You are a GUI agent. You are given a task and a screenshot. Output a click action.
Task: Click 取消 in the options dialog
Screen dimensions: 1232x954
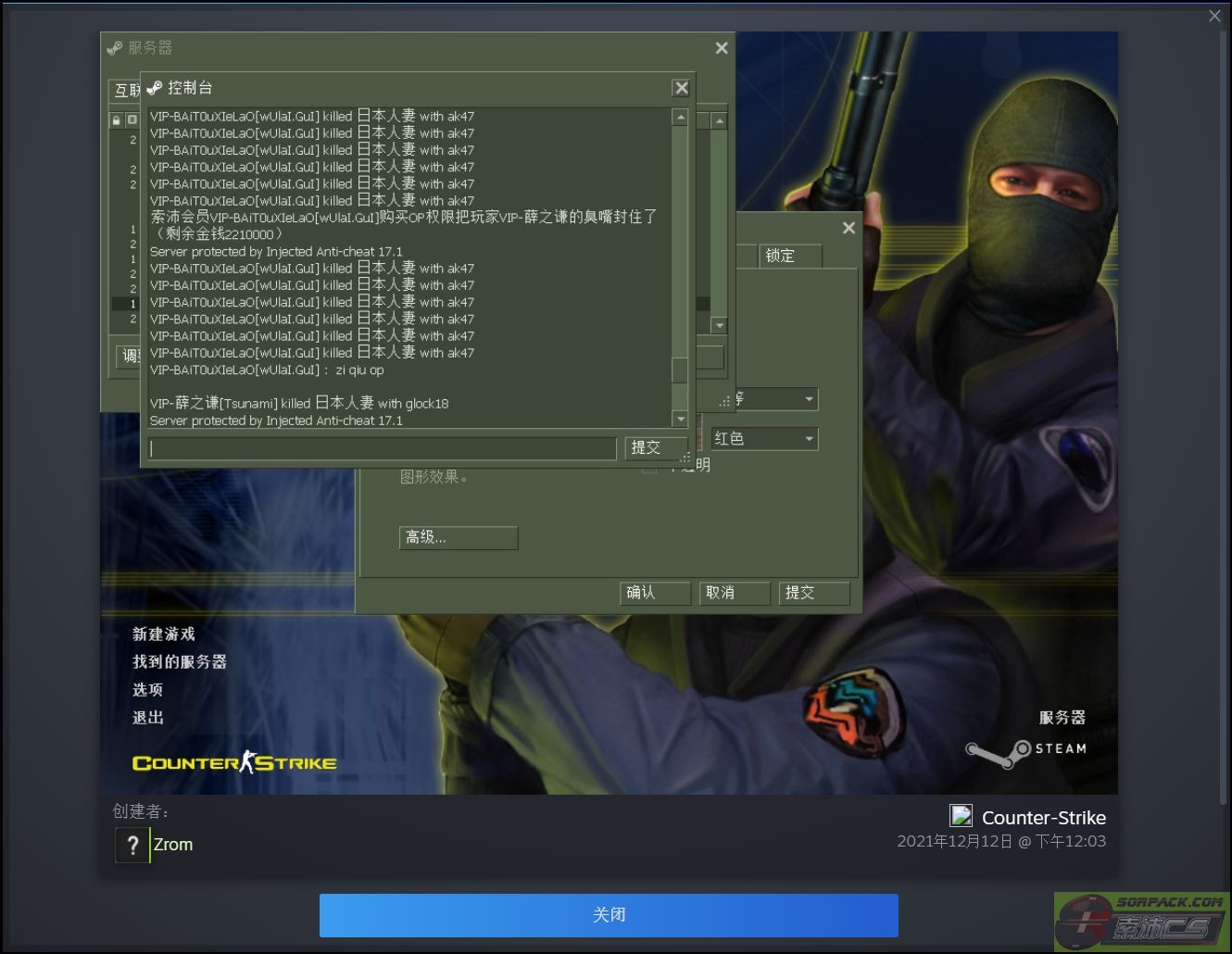pos(735,593)
